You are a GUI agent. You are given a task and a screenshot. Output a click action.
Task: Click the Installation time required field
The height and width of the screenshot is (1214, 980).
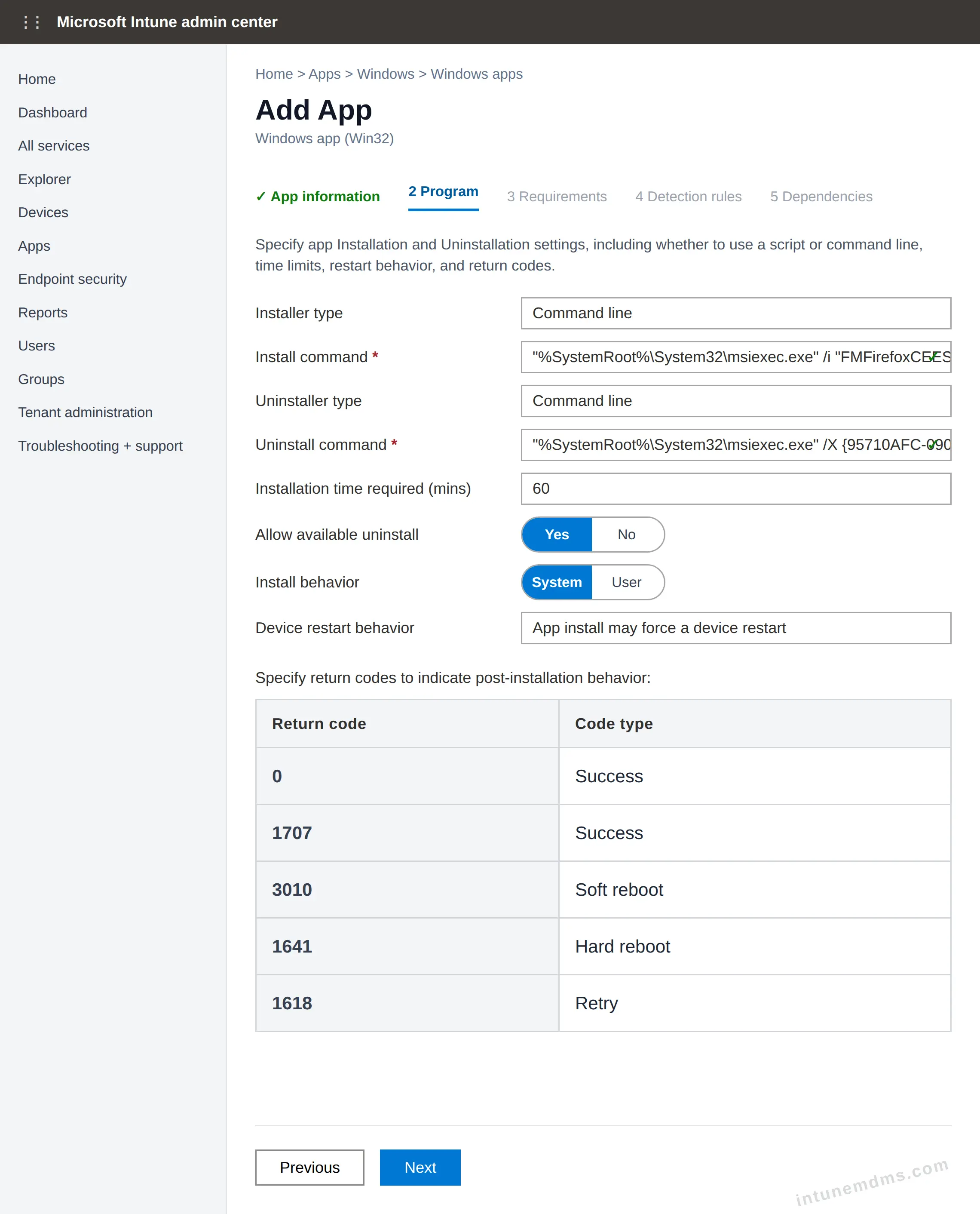(x=735, y=489)
